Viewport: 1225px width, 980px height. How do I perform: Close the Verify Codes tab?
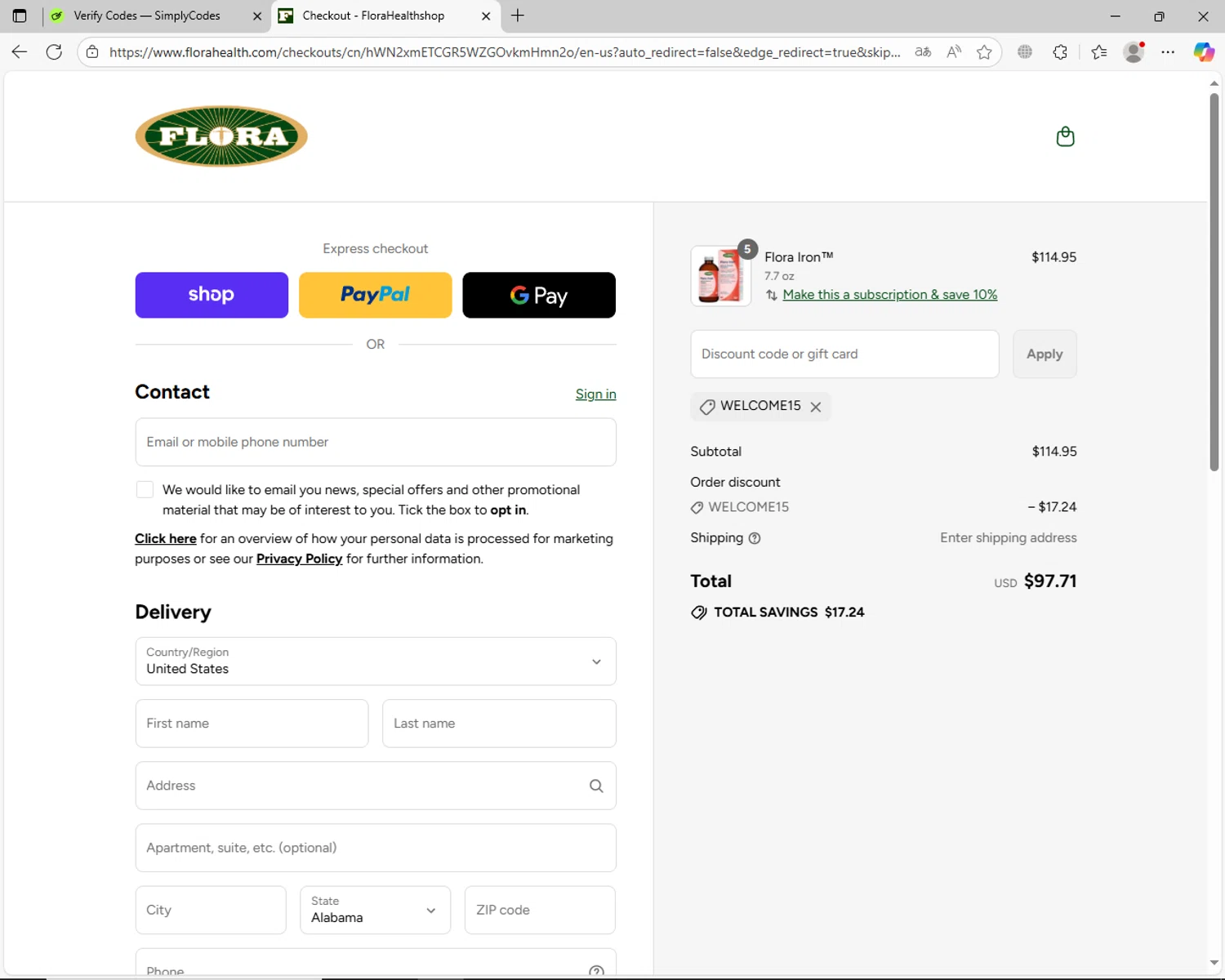[257, 16]
